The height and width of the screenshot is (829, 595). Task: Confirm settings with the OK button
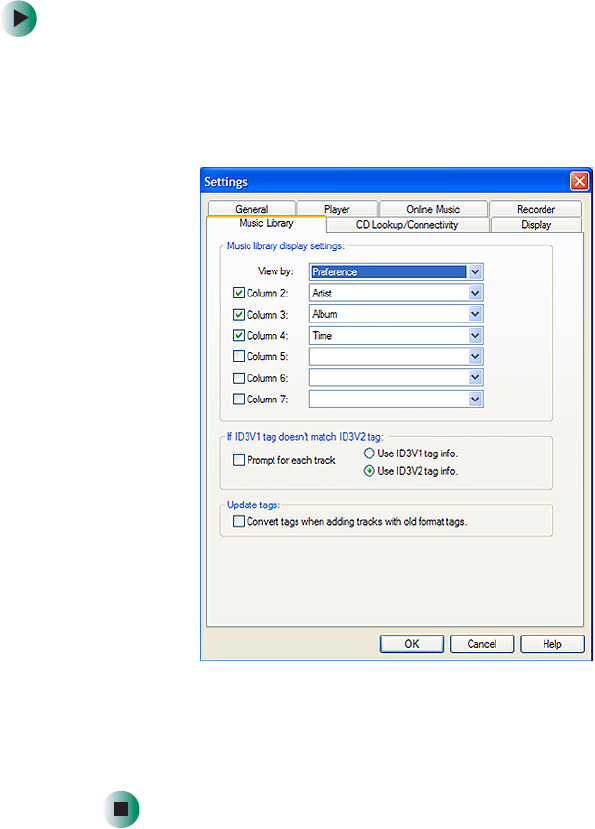pyautogui.click(x=411, y=644)
